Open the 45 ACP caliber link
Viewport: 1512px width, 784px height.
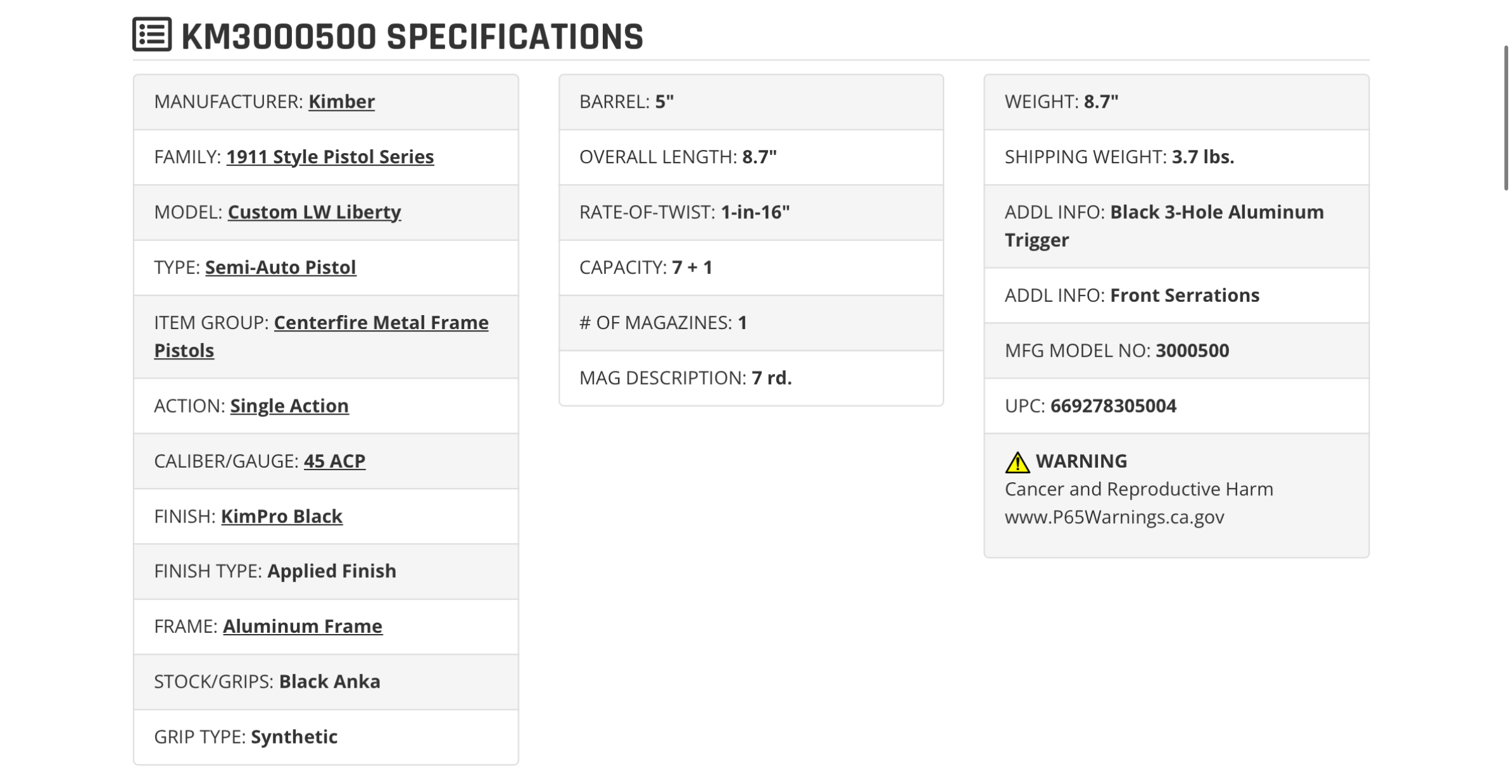pos(334,461)
